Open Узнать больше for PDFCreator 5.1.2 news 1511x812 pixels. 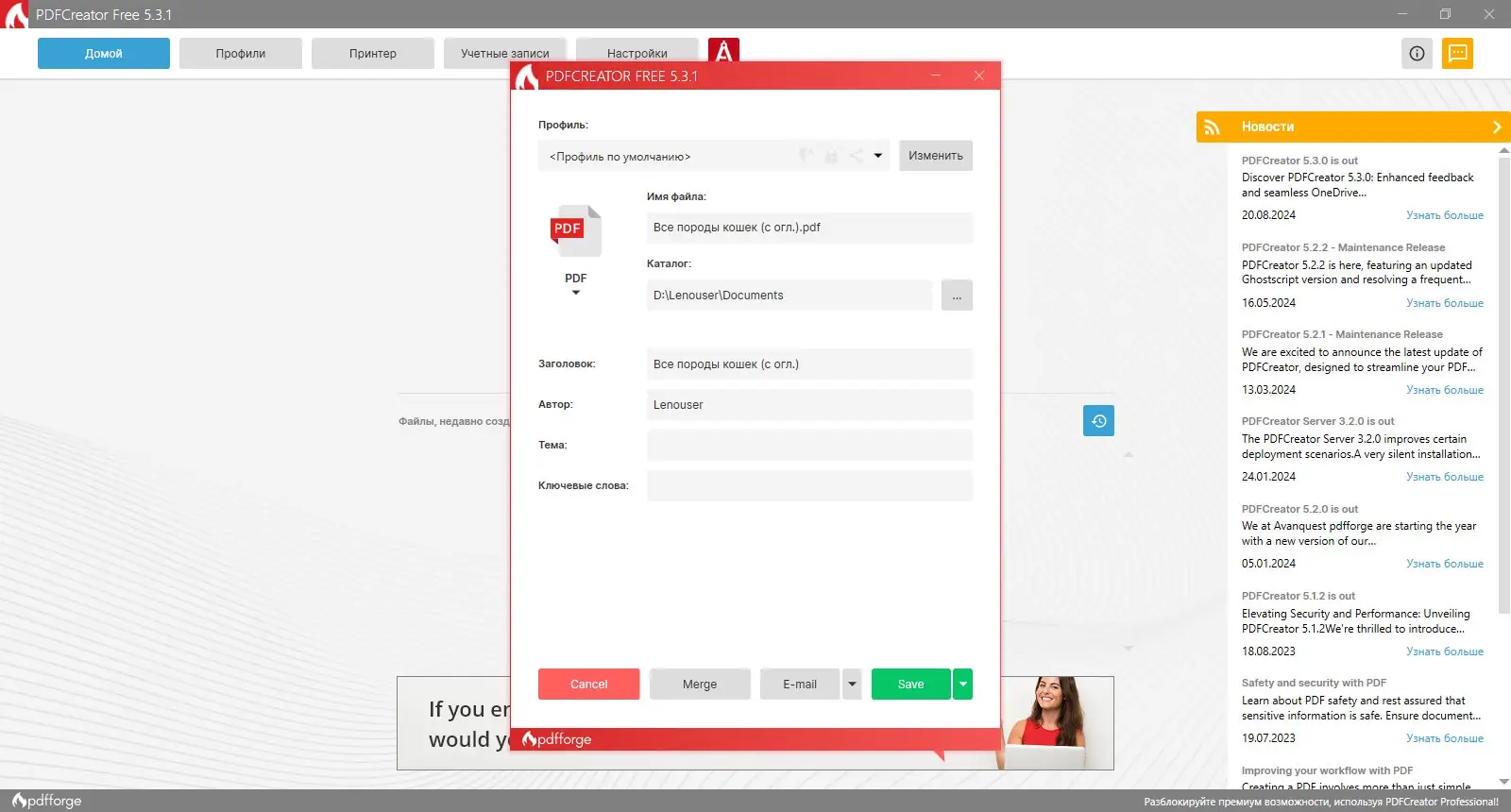pos(1445,651)
